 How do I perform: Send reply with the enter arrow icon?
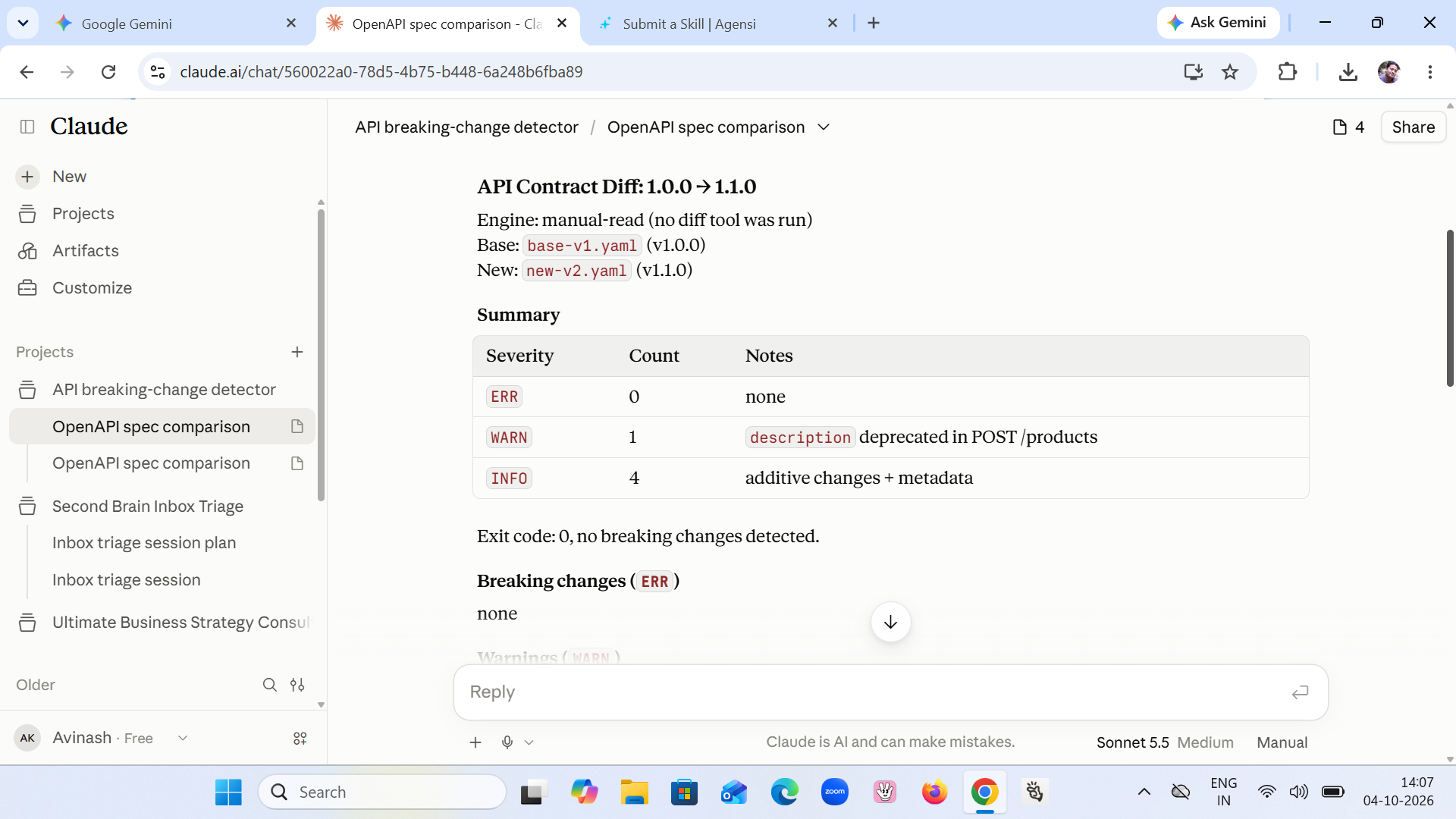1300,692
